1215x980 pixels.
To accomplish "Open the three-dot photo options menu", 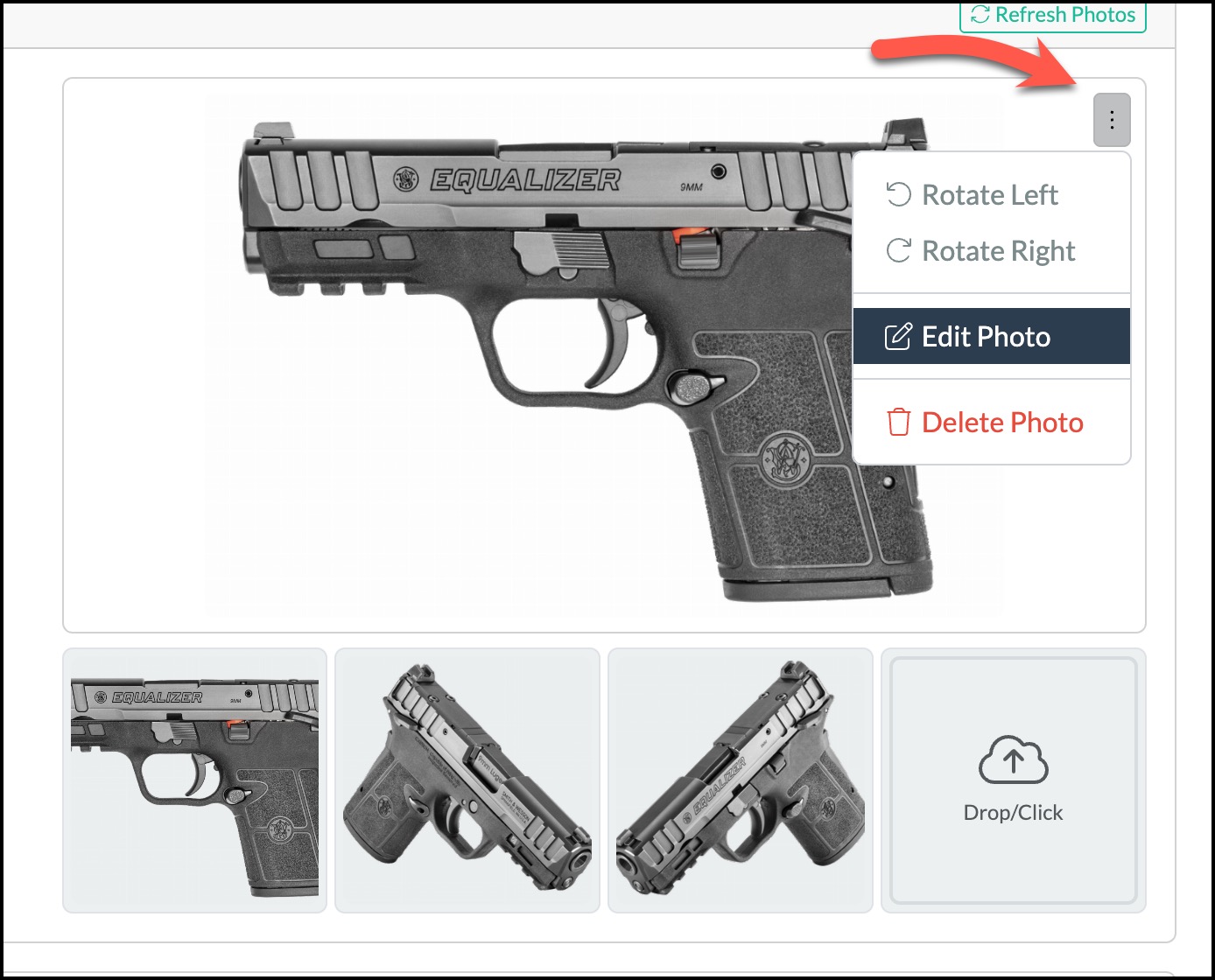I will (x=1112, y=120).
